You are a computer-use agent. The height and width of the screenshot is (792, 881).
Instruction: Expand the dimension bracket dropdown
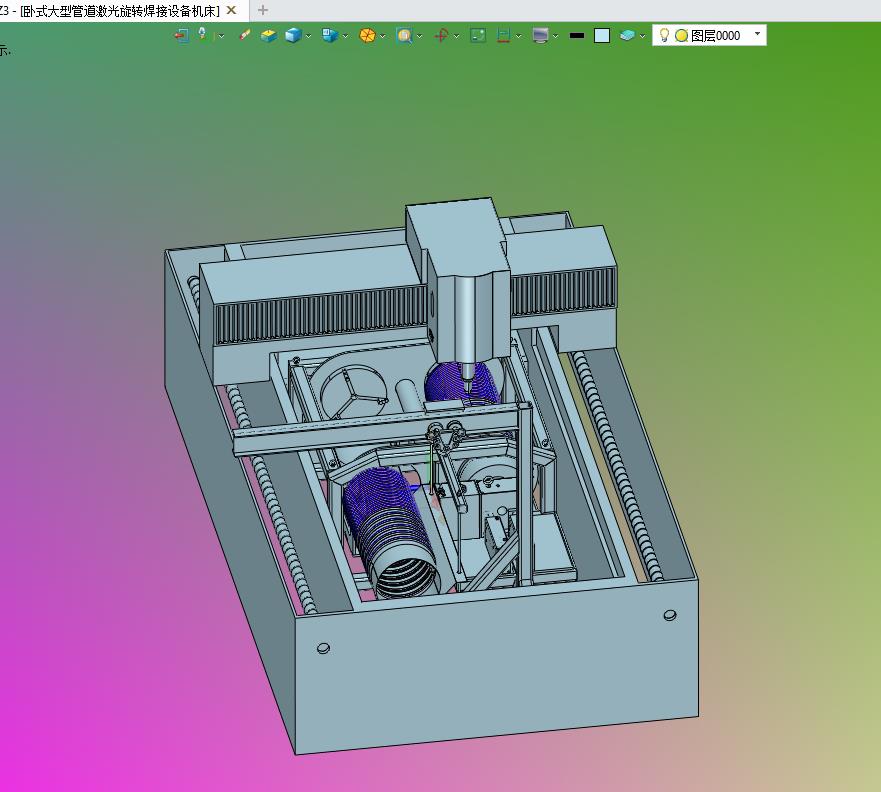tap(519, 36)
